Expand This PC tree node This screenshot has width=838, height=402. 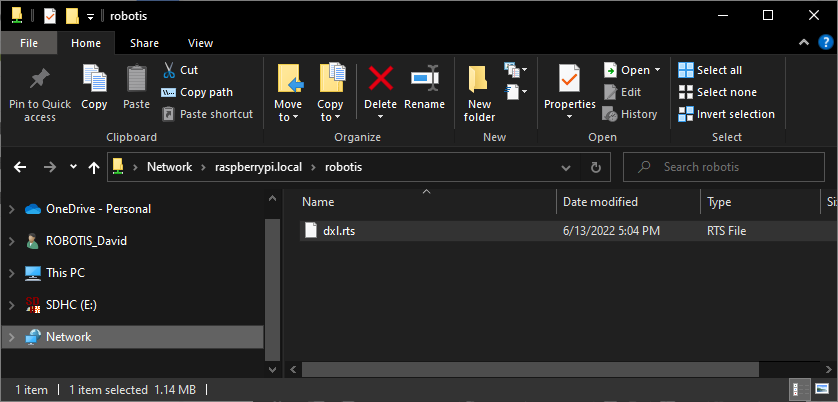pyautogui.click(x=11, y=273)
